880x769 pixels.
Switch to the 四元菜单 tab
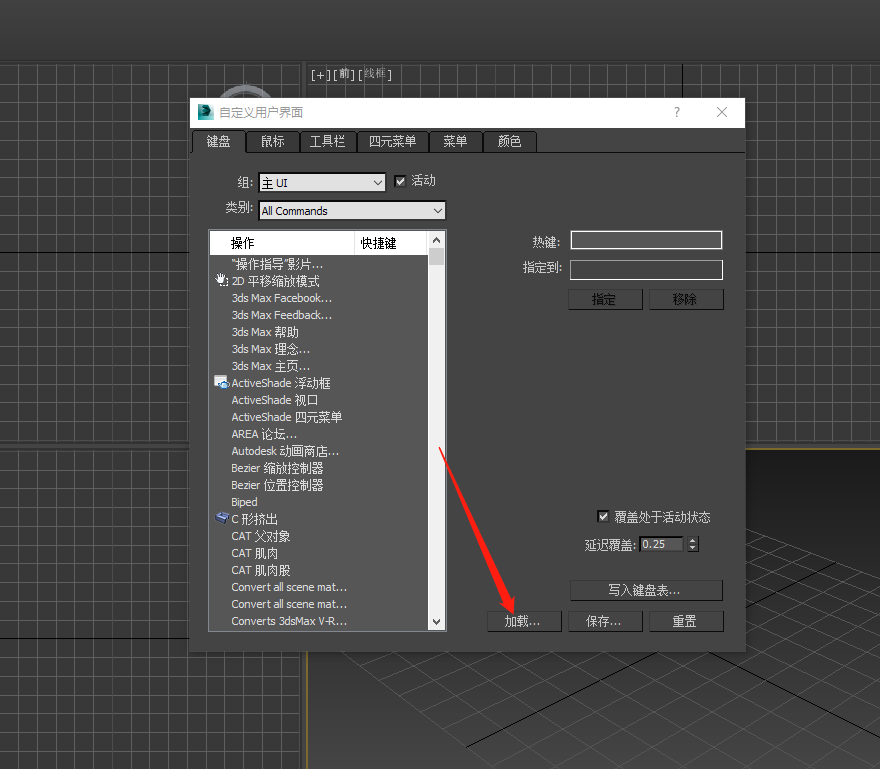[392, 141]
